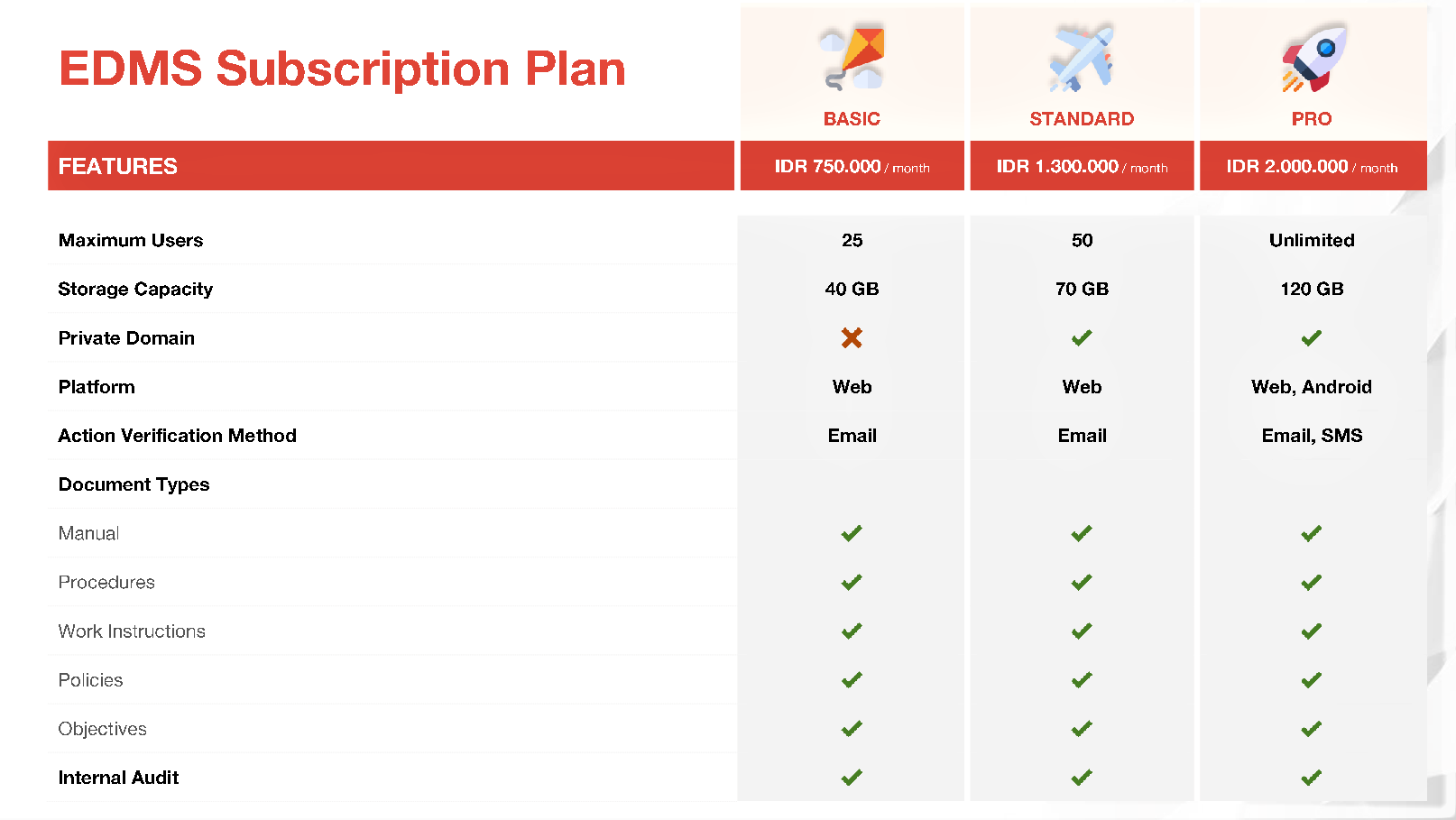Click the Standard plan Policies checkmark

click(1082, 679)
